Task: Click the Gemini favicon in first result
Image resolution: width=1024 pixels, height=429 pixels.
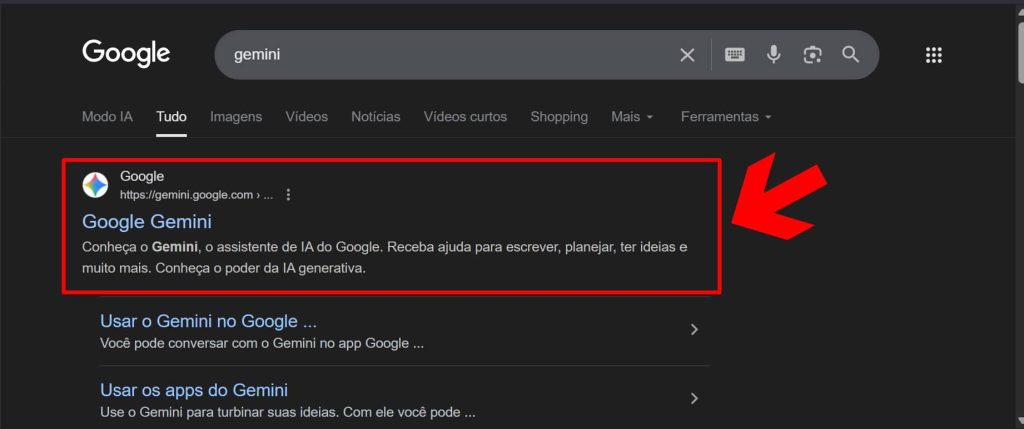Action: click(96, 185)
